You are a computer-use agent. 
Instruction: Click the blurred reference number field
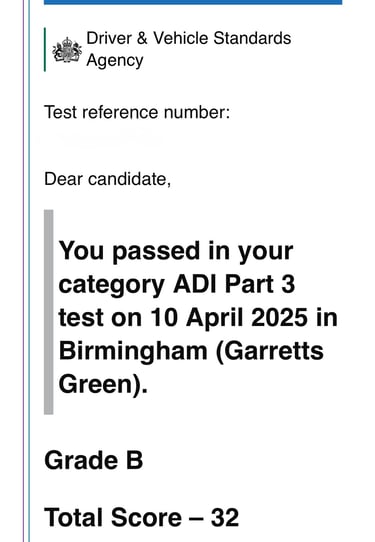pyautogui.click(x=100, y=137)
